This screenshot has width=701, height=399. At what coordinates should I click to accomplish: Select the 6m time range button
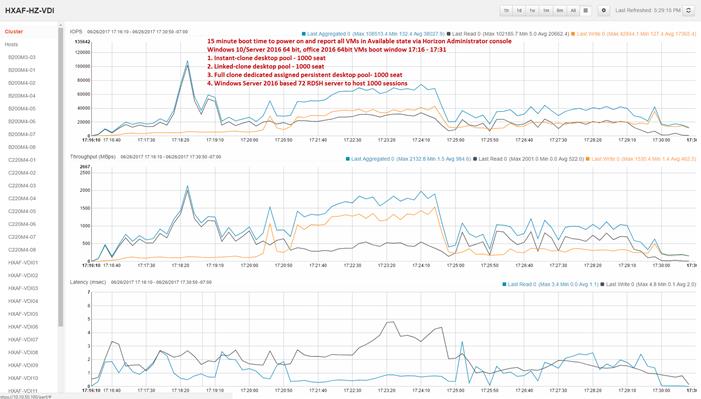(560, 10)
